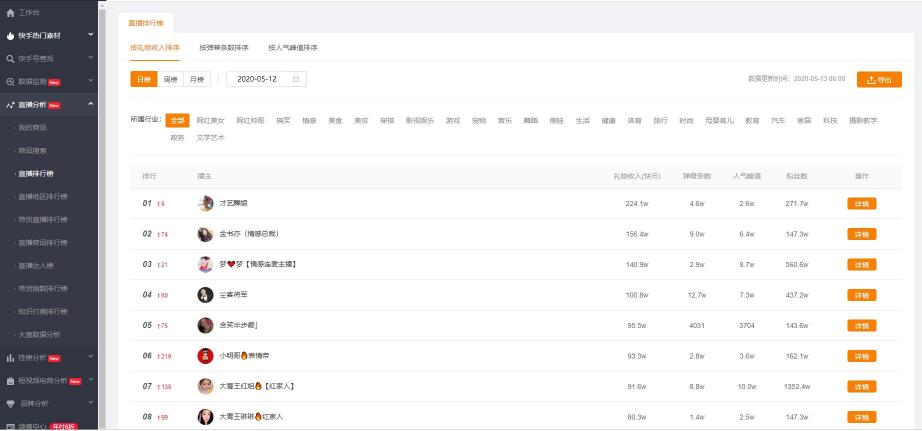Screen dimensions: 922x431
Task: Filter industry by 母婴育儿
Action: 719,121
